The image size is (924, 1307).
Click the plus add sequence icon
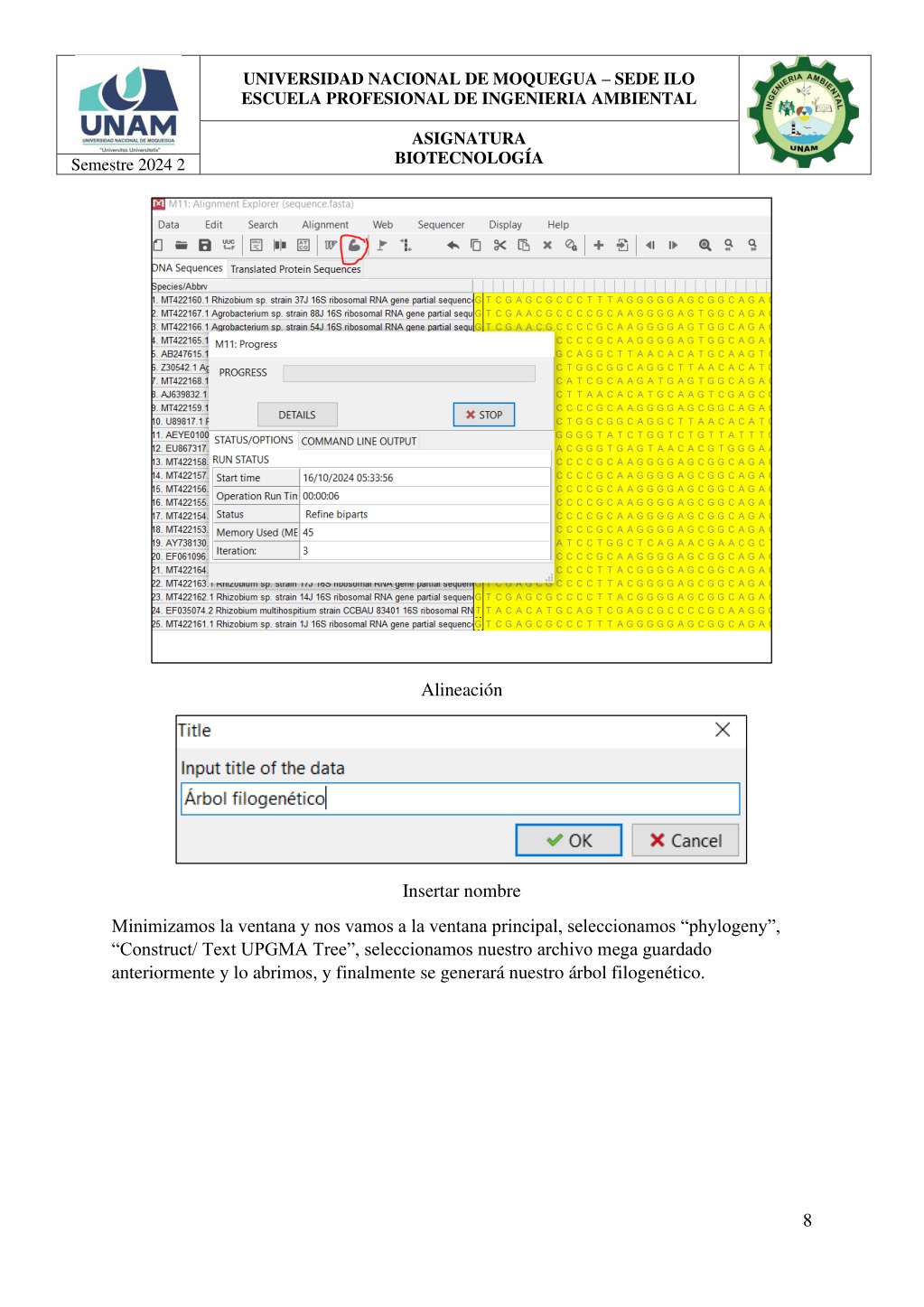[598, 245]
